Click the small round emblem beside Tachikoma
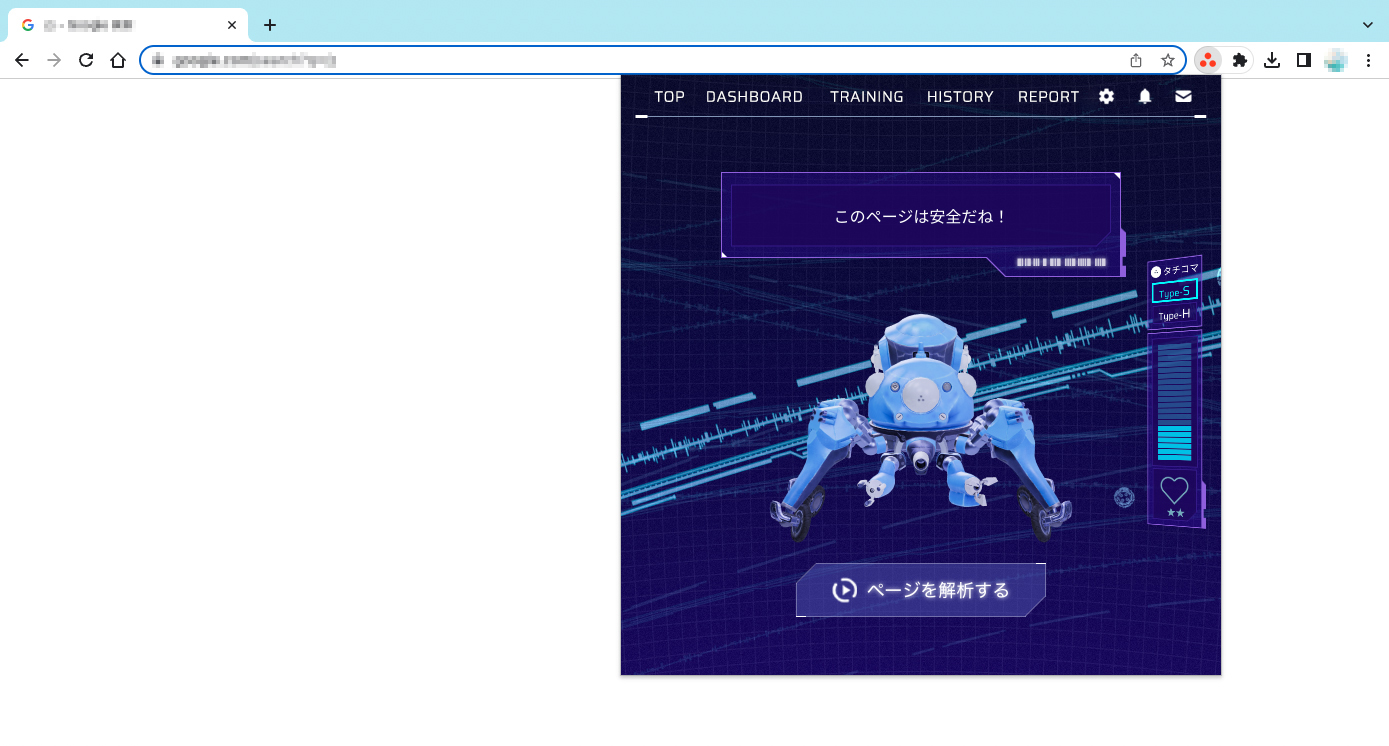 tap(1124, 497)
